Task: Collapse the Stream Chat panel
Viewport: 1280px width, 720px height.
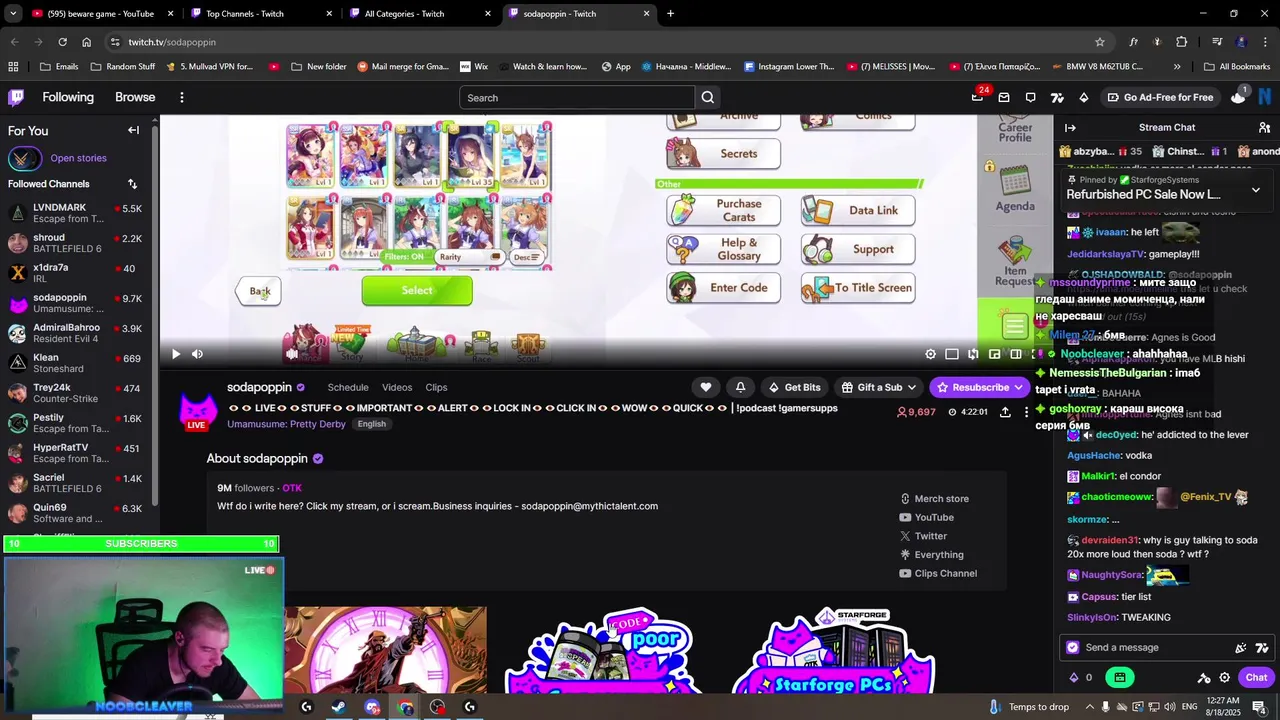Action: click(1070, 127)
